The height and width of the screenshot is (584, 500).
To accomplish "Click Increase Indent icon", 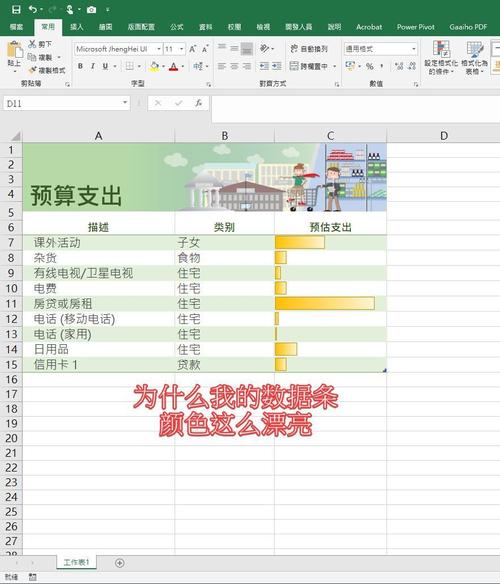I will [x=277, y=66].
